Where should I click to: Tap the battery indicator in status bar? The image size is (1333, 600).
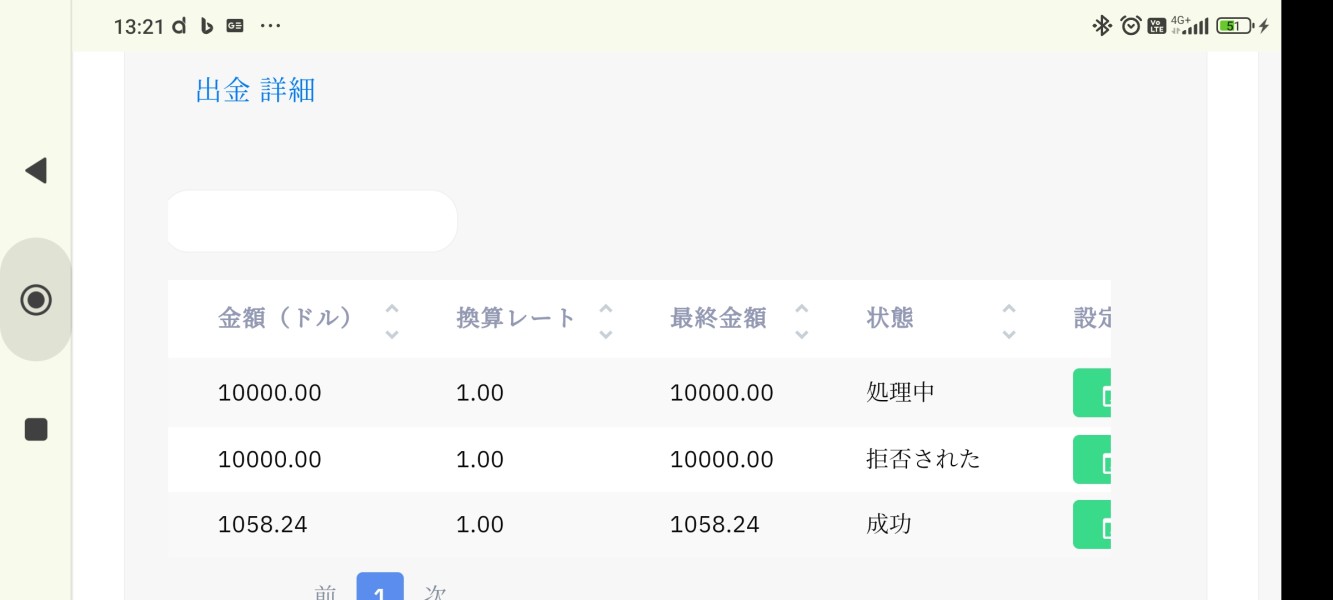(x=1229, y=26)
